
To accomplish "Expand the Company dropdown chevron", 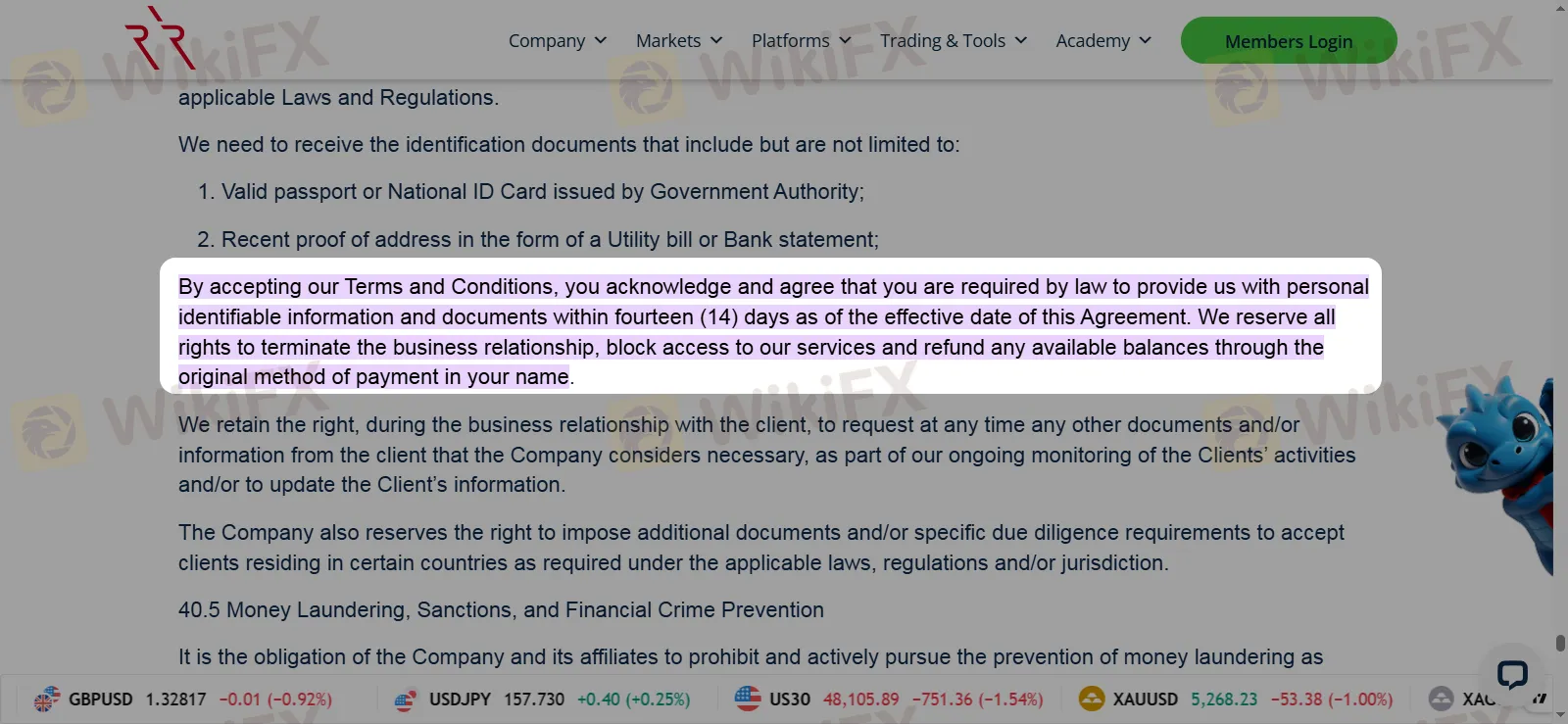I will point(601,40).
